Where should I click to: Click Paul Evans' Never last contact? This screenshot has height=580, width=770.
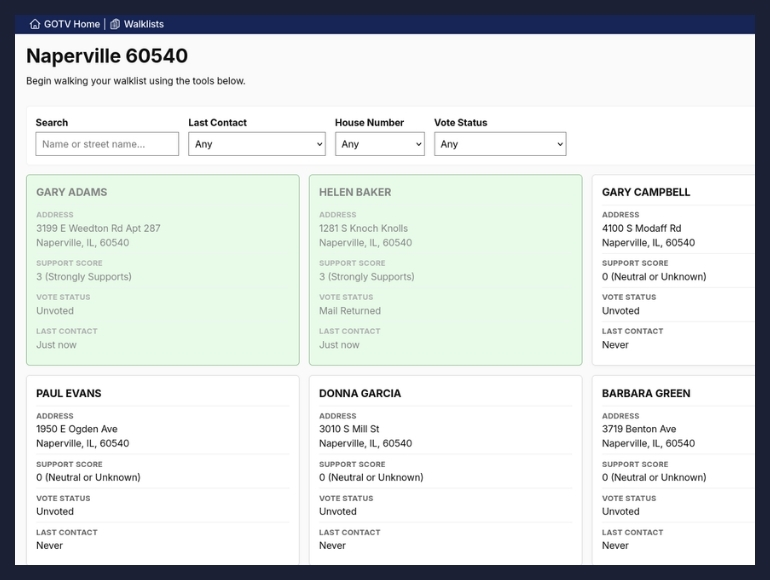50,546
